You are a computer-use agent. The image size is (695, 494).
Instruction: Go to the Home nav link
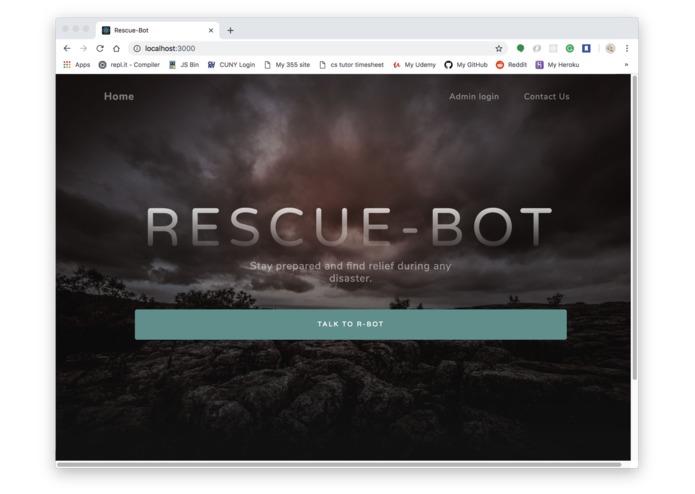tap(119, 96)
